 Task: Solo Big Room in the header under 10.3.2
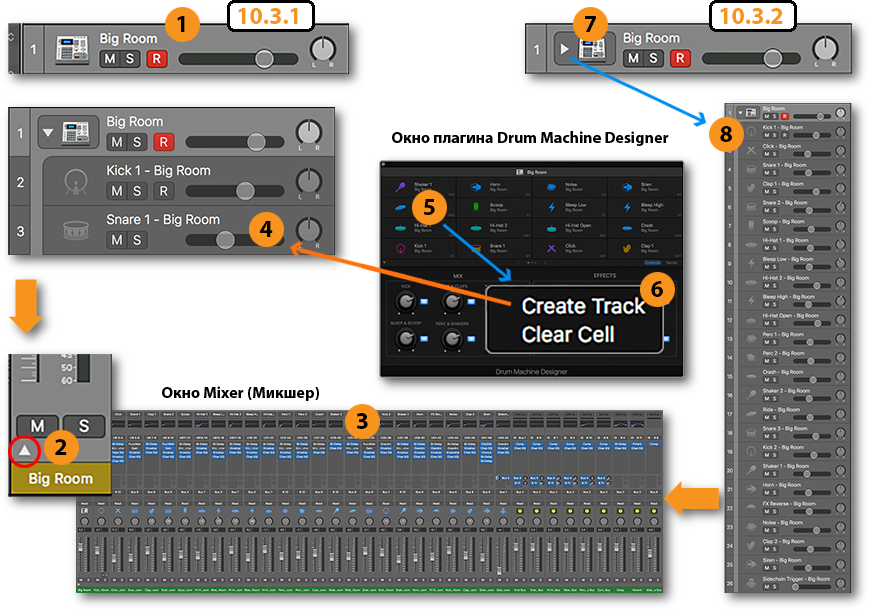pos(653,58)
